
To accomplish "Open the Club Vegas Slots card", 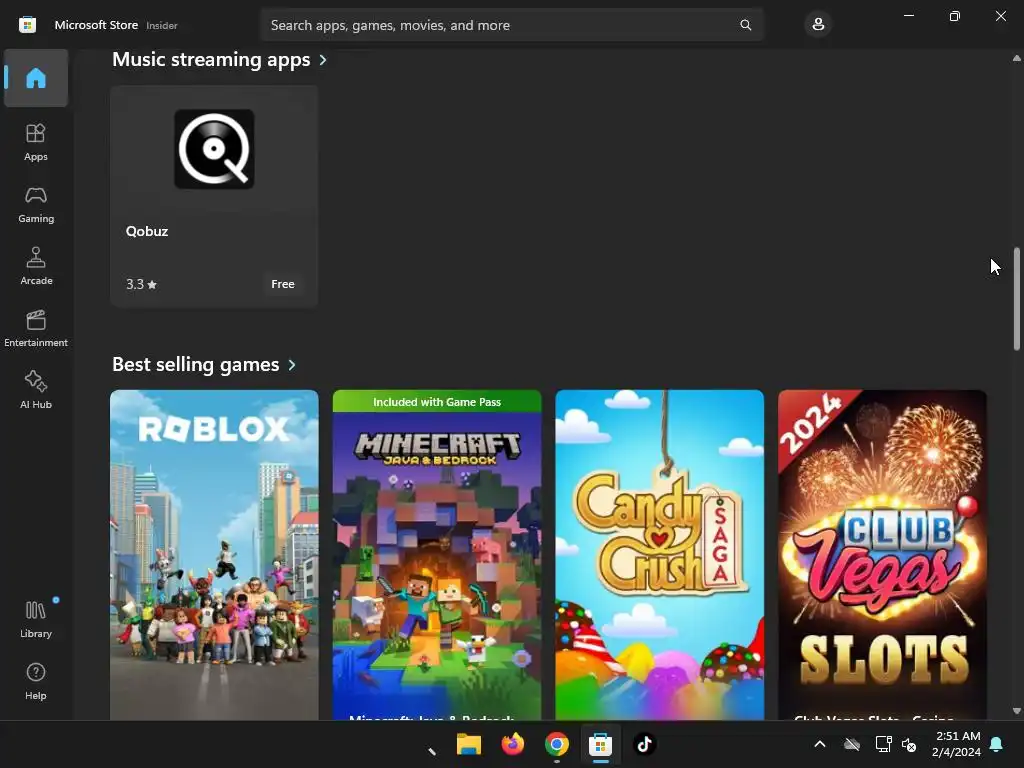I will 882,555.
